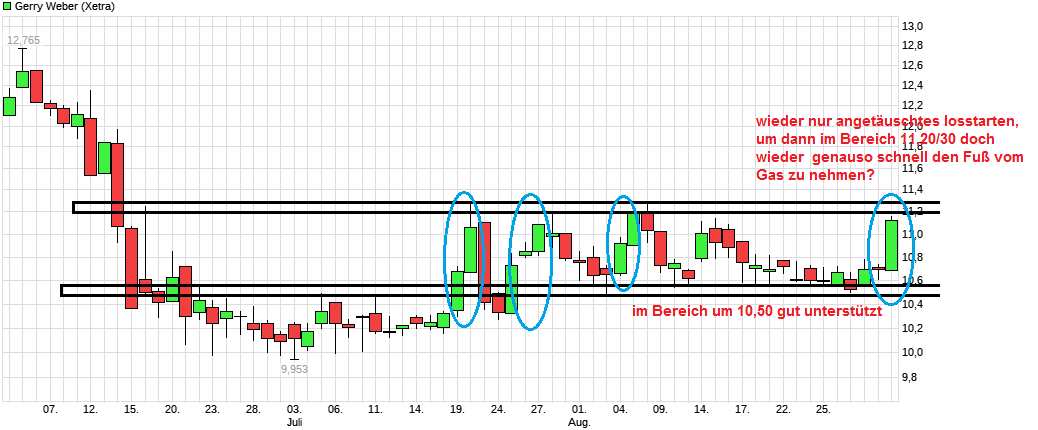Click the 12,765 high price label
This screenshot has height=430, width=1038.
coord(24,41)
